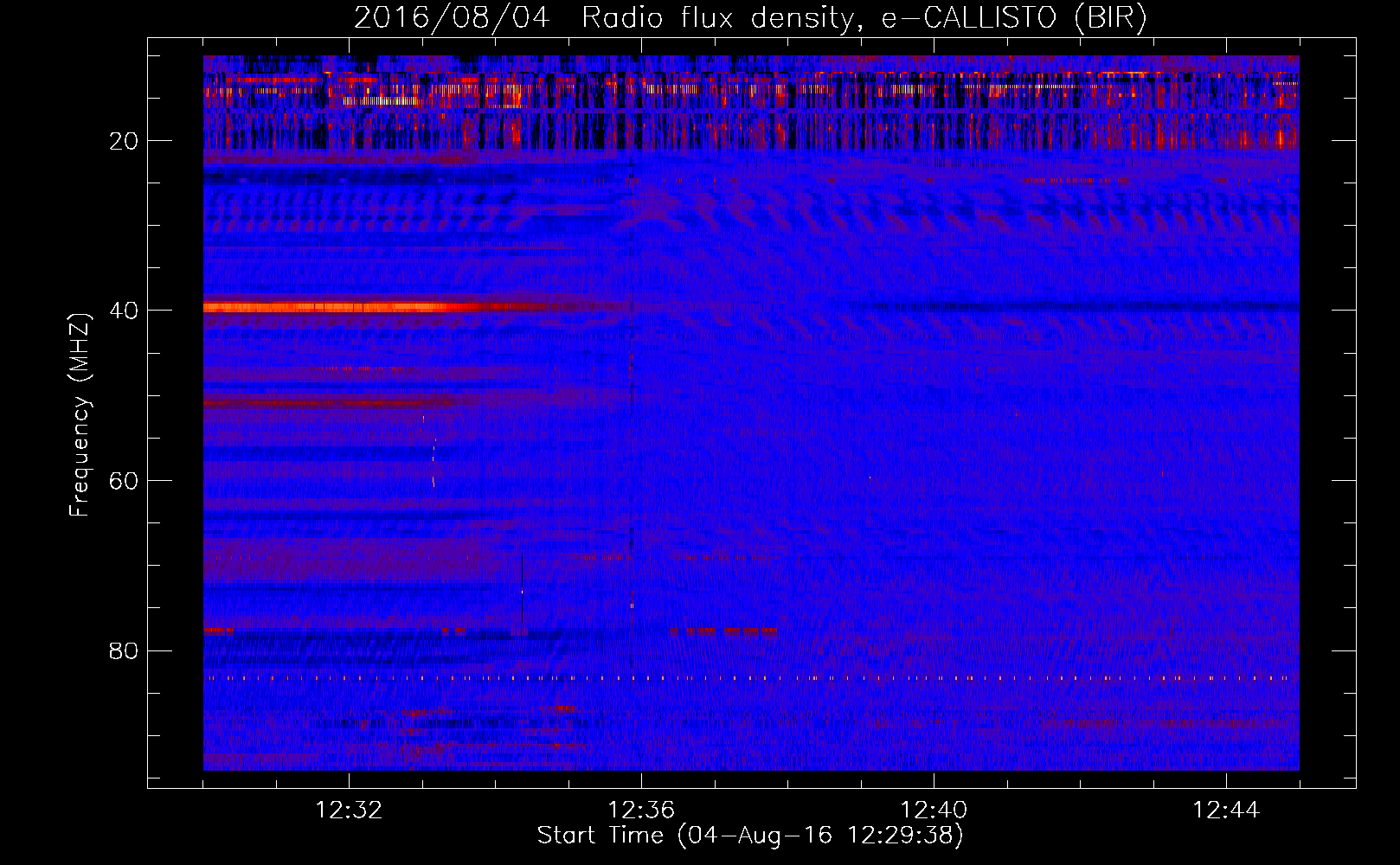Click the "80" frequency tick label
Screen dimensions: 1400x865
pos(125,650)
